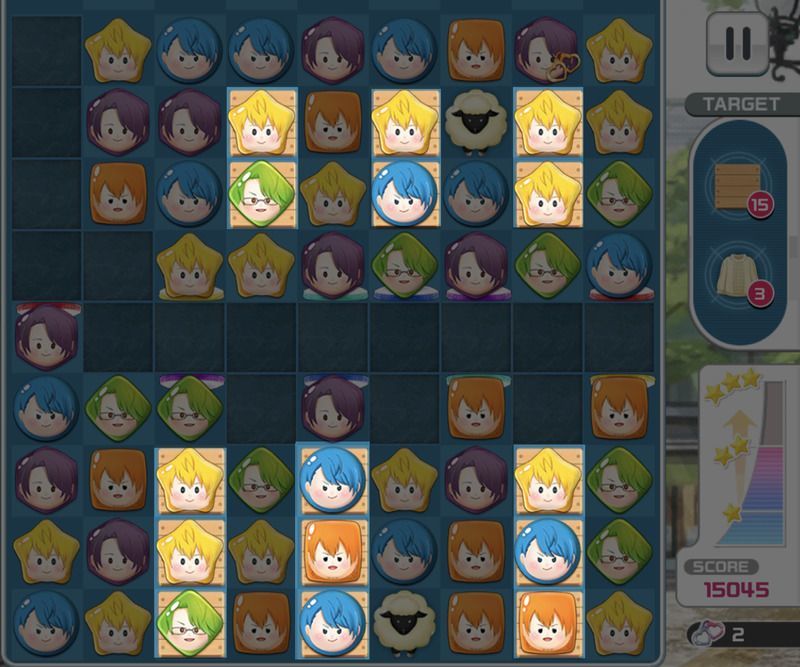Tap the sheep piece in the upper board
Image resolution: width=800 pixels, height=667 pixels.
476,122
